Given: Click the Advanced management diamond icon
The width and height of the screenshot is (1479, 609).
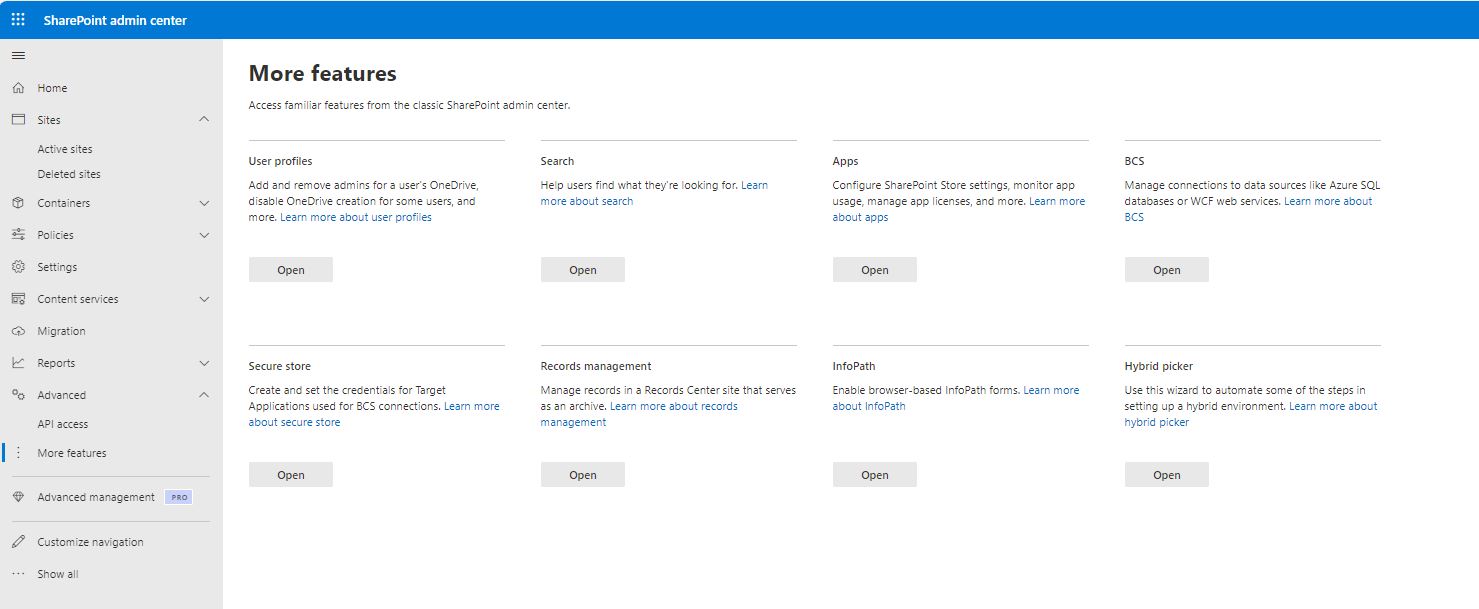Looking at the screenshot, I should tap(18, 497).
